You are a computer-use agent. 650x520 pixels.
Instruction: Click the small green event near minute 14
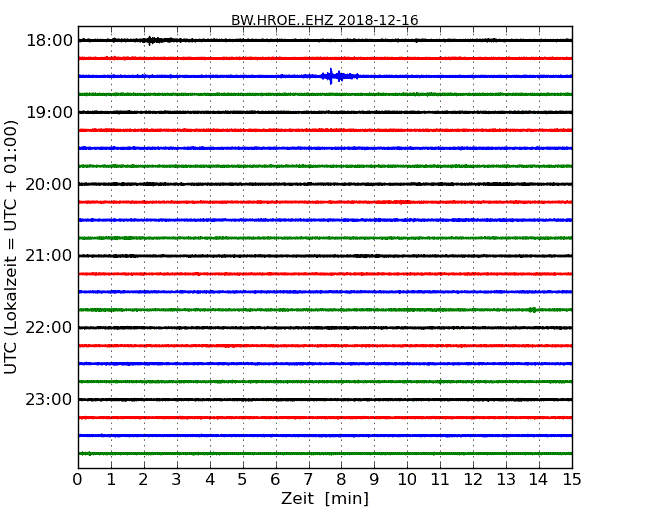[533, 310]
